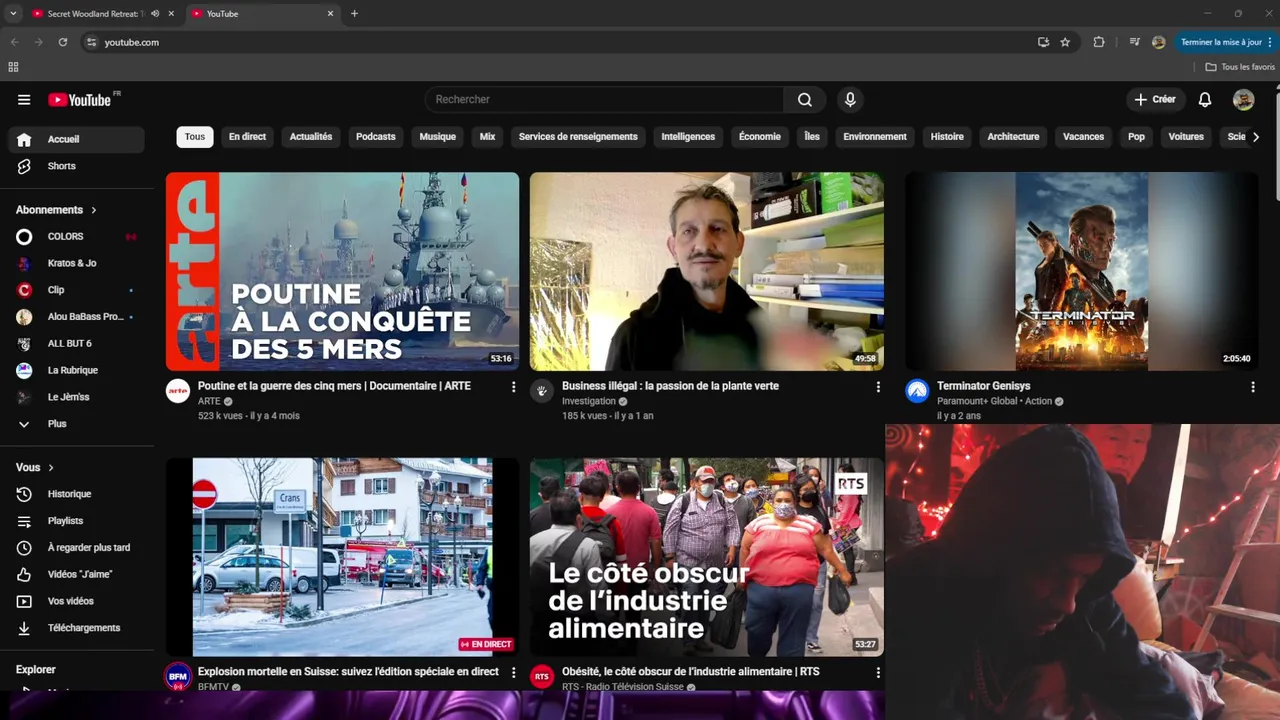Open the Poutine et la guerre title link
This screenshot has width=1280, height=720.
[334, 386]
